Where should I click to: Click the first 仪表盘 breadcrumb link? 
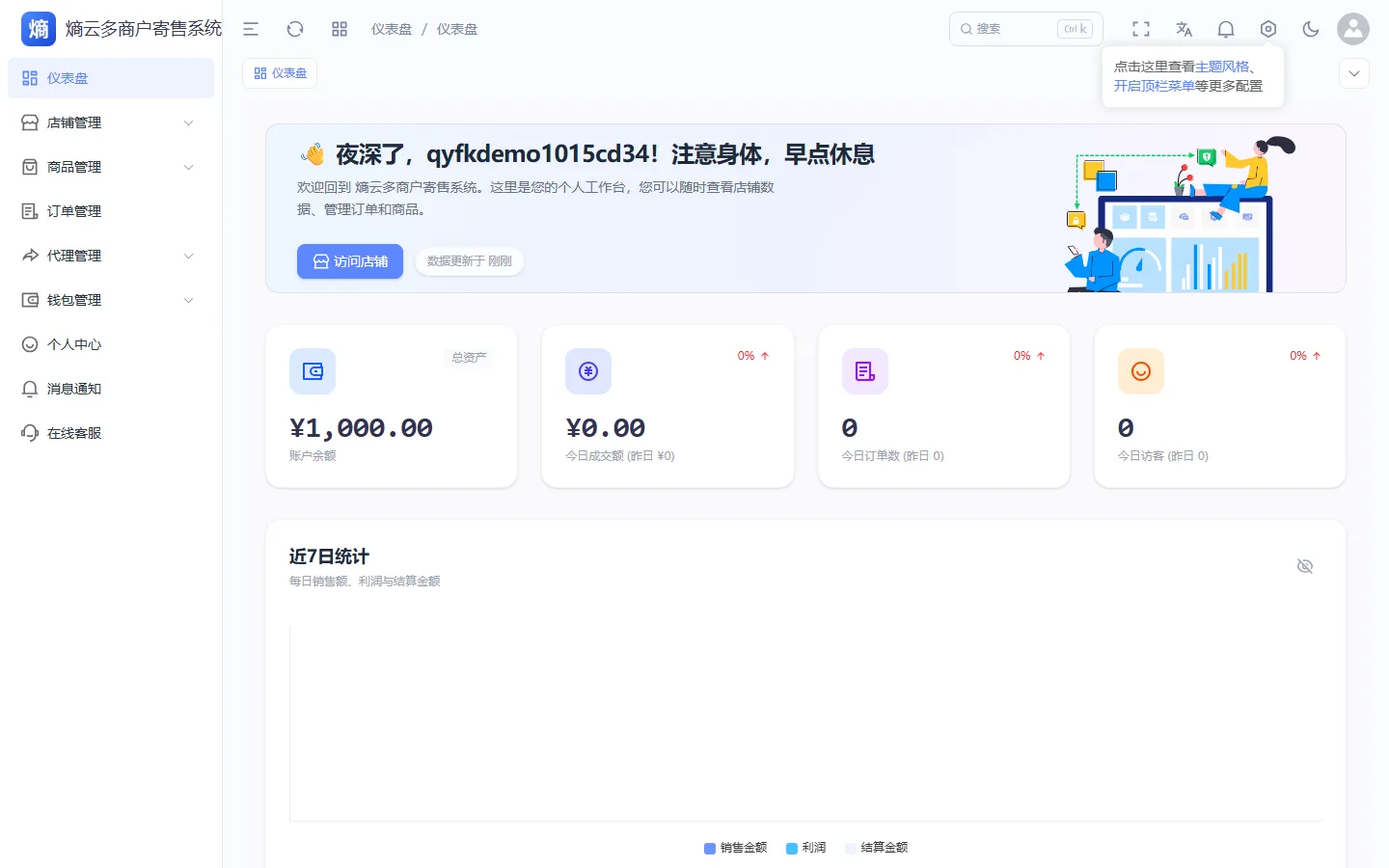392,29
